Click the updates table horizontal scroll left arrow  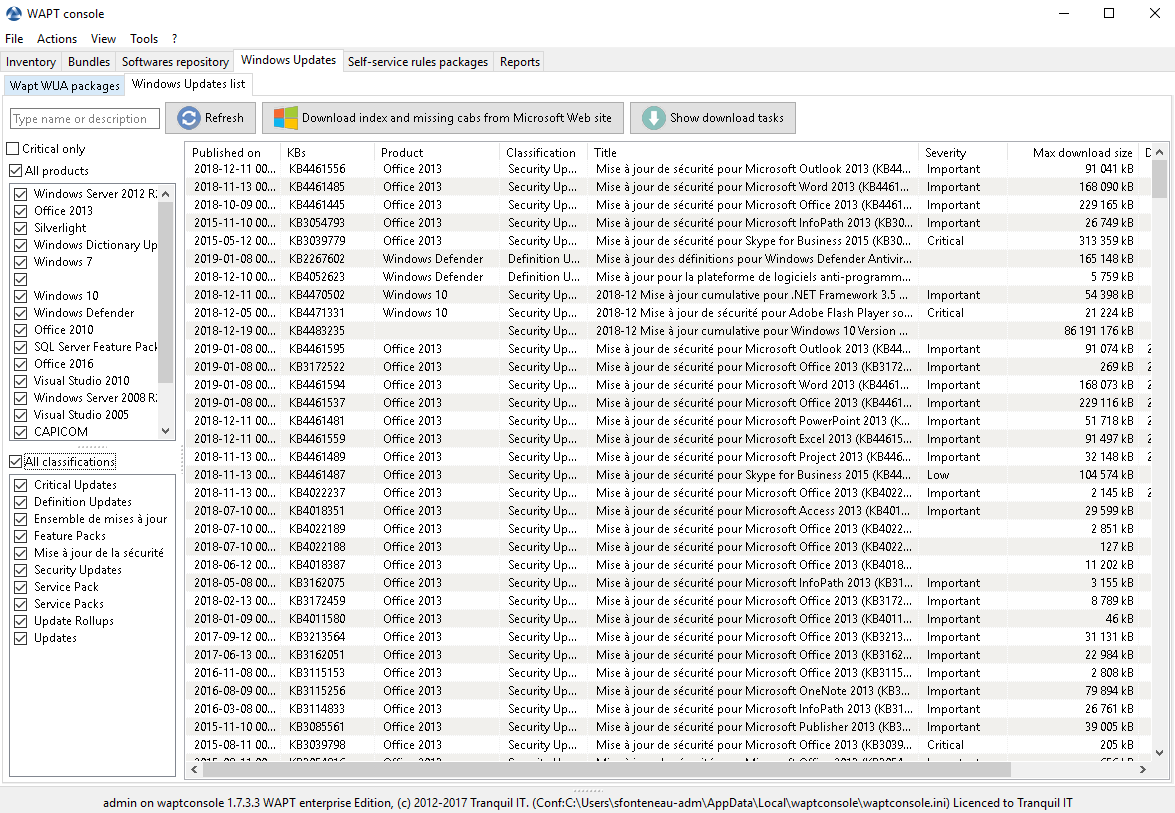[x=195, y=769]
